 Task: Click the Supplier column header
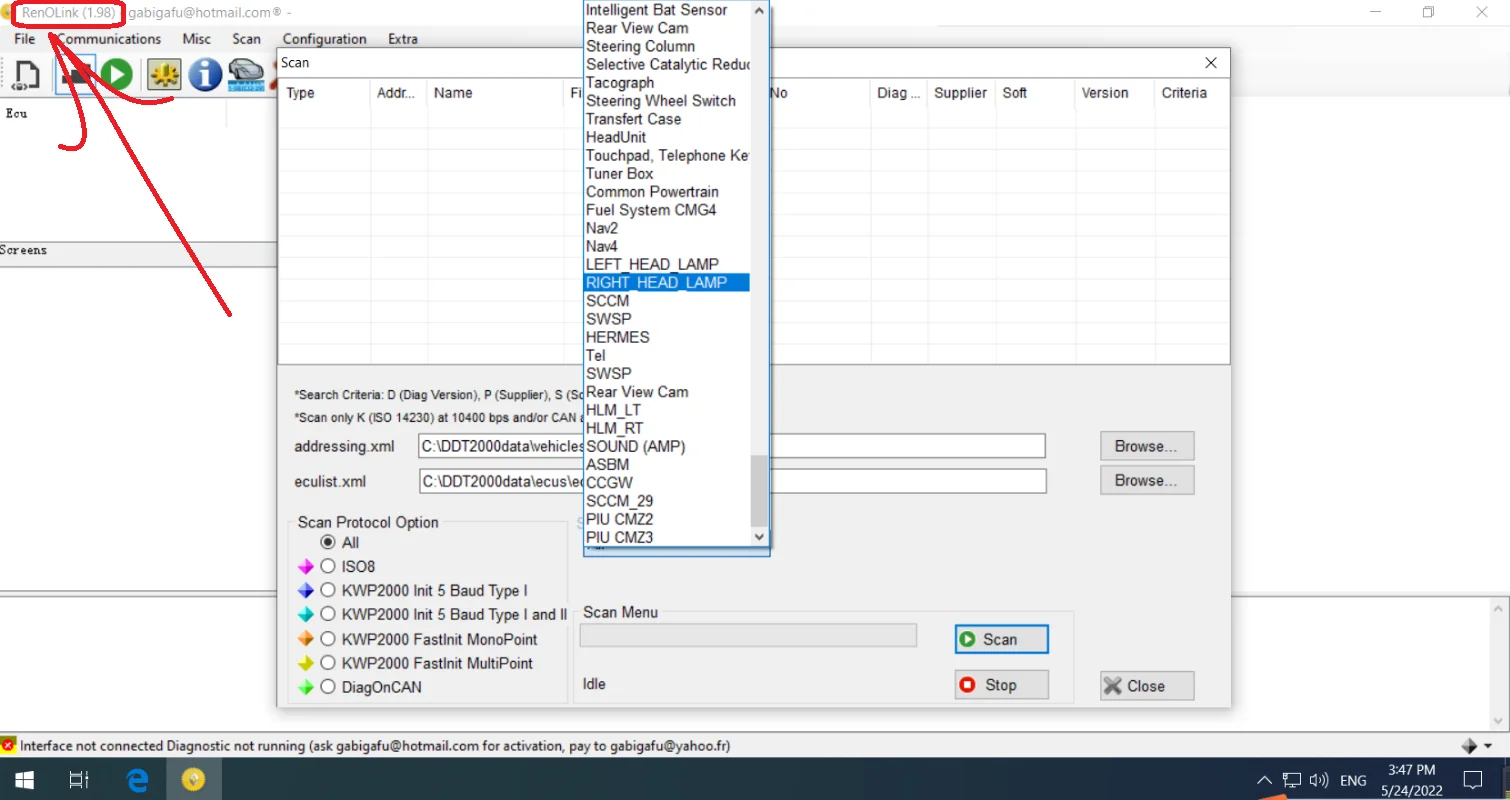point(961,93)
